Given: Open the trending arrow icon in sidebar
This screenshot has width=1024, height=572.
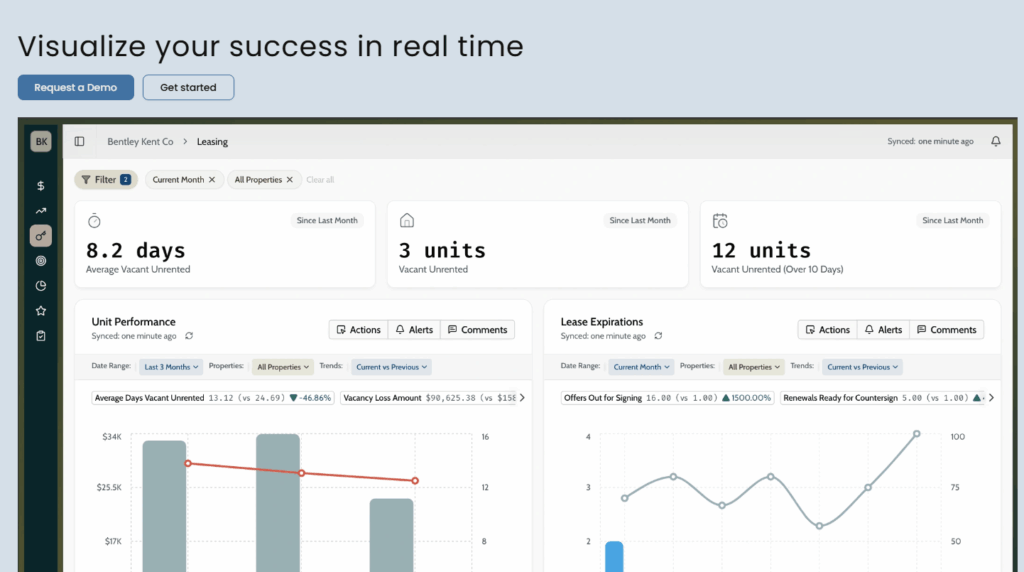Looking at the screenshot, I should 41,211.
